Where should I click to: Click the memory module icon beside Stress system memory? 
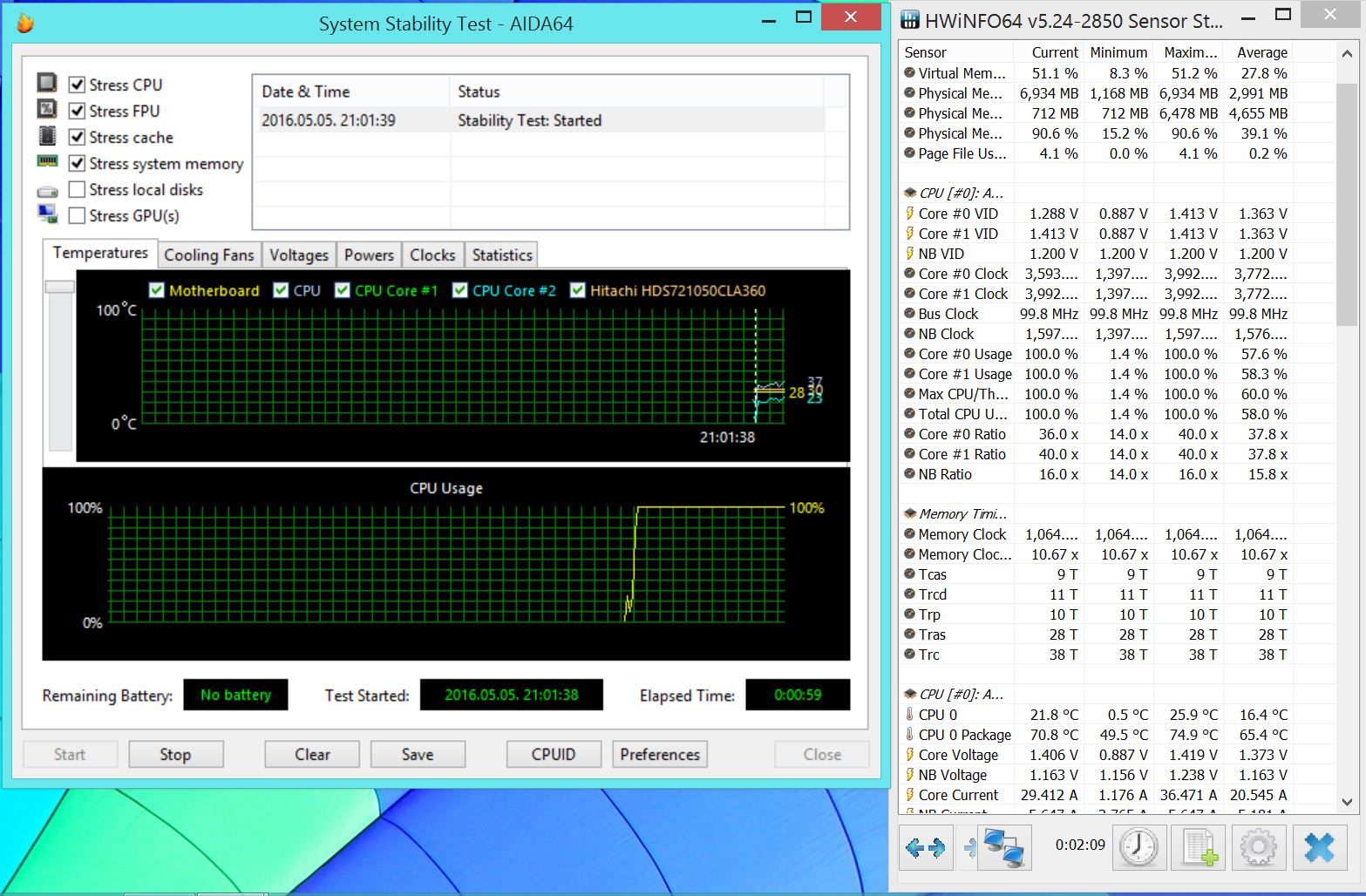47,161
